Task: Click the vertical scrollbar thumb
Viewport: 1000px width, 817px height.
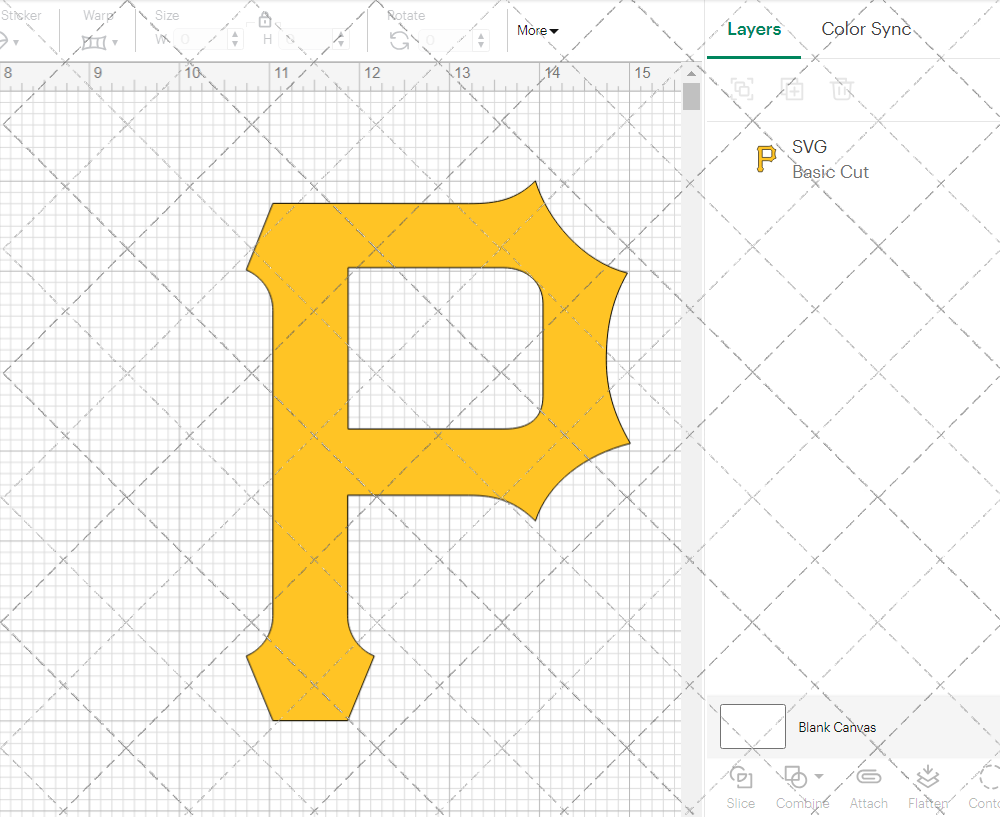Action: click(691, 97)
